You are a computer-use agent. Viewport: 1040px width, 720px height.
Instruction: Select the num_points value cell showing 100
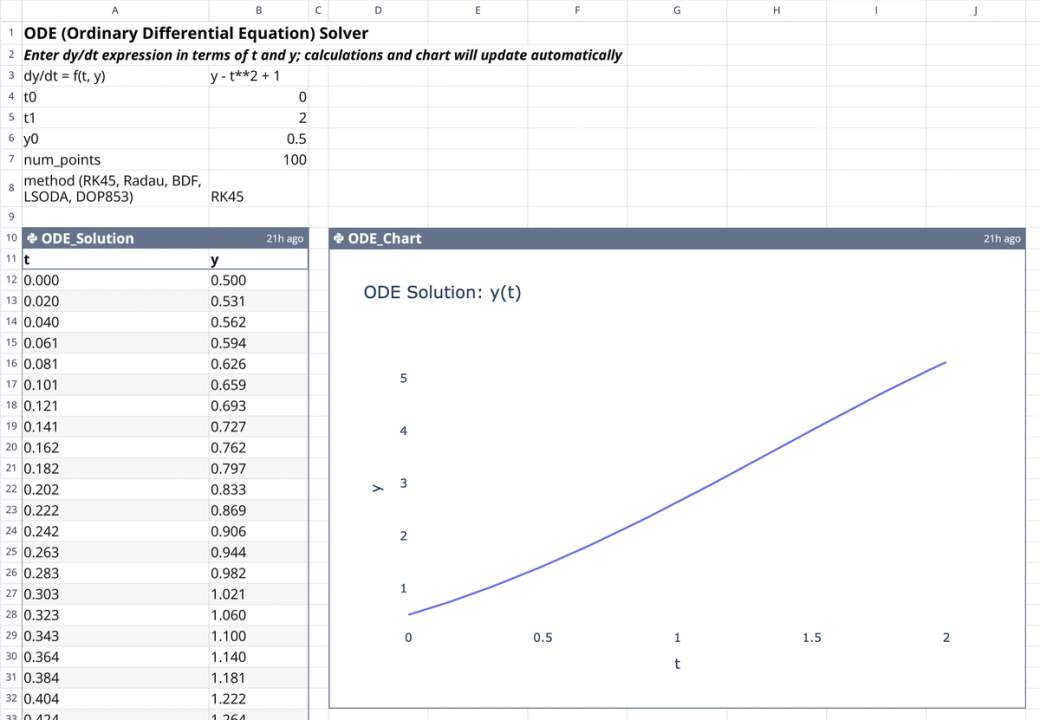coord(258,159)
